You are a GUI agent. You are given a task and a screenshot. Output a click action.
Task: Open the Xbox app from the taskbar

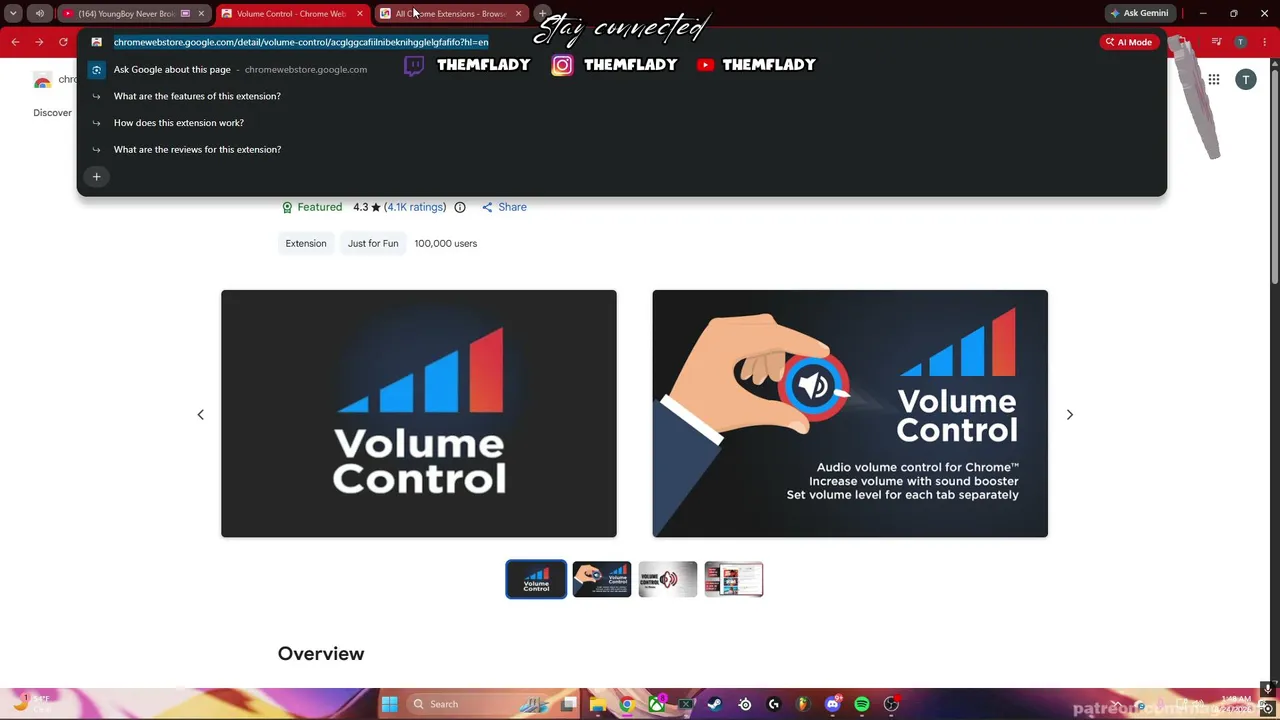tap(656, 704)
